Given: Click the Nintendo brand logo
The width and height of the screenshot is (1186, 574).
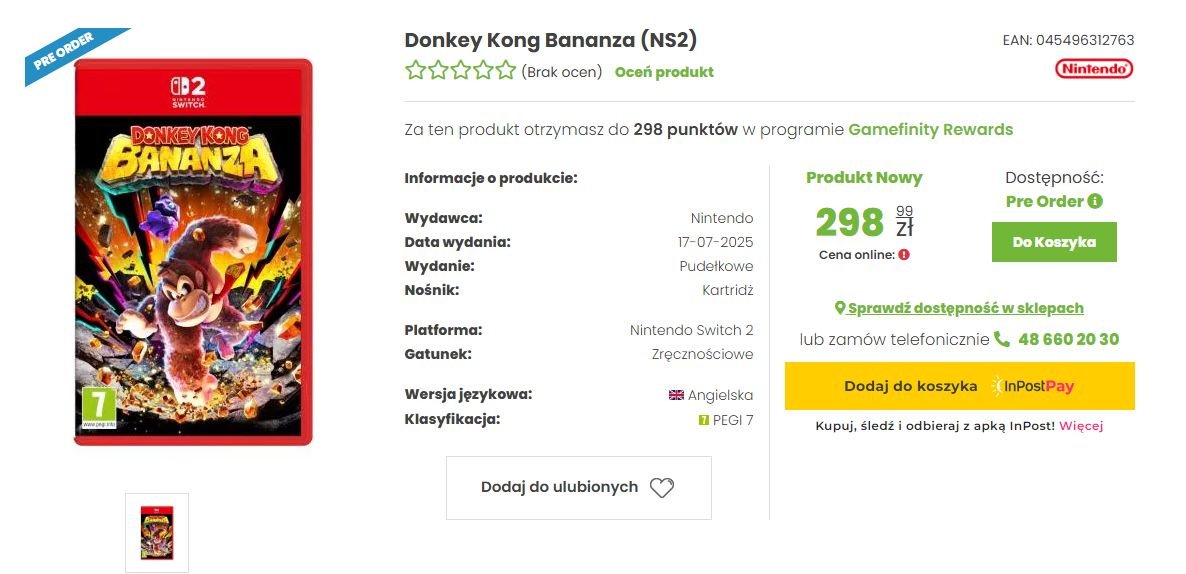Looking at the screenshot, I should tap(1094, 69).
